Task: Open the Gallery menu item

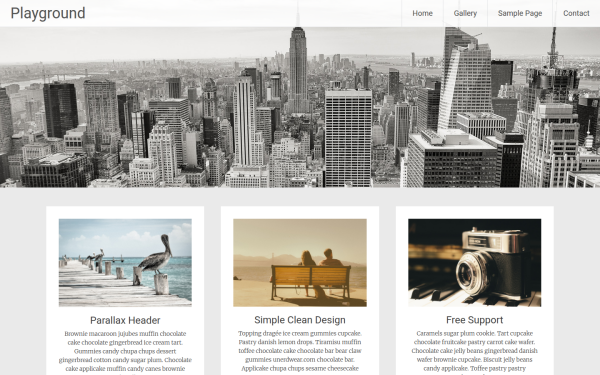Action: [x=465, y=13]
